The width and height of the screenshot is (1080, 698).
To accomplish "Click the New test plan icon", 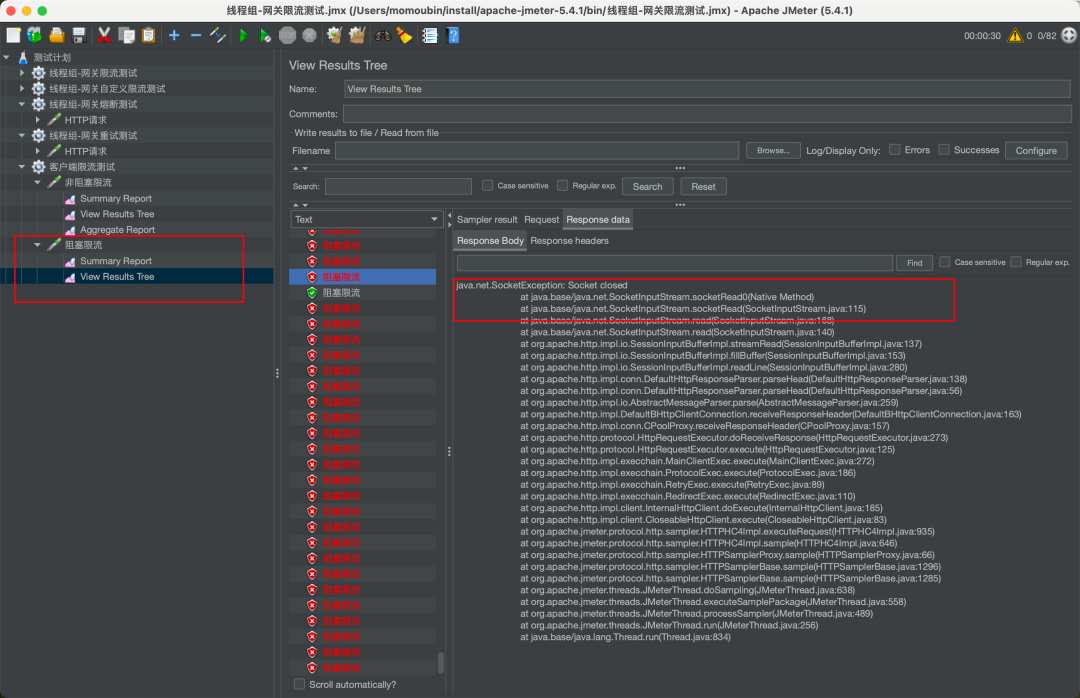I will pyautogui.click(x=13, y=35).
